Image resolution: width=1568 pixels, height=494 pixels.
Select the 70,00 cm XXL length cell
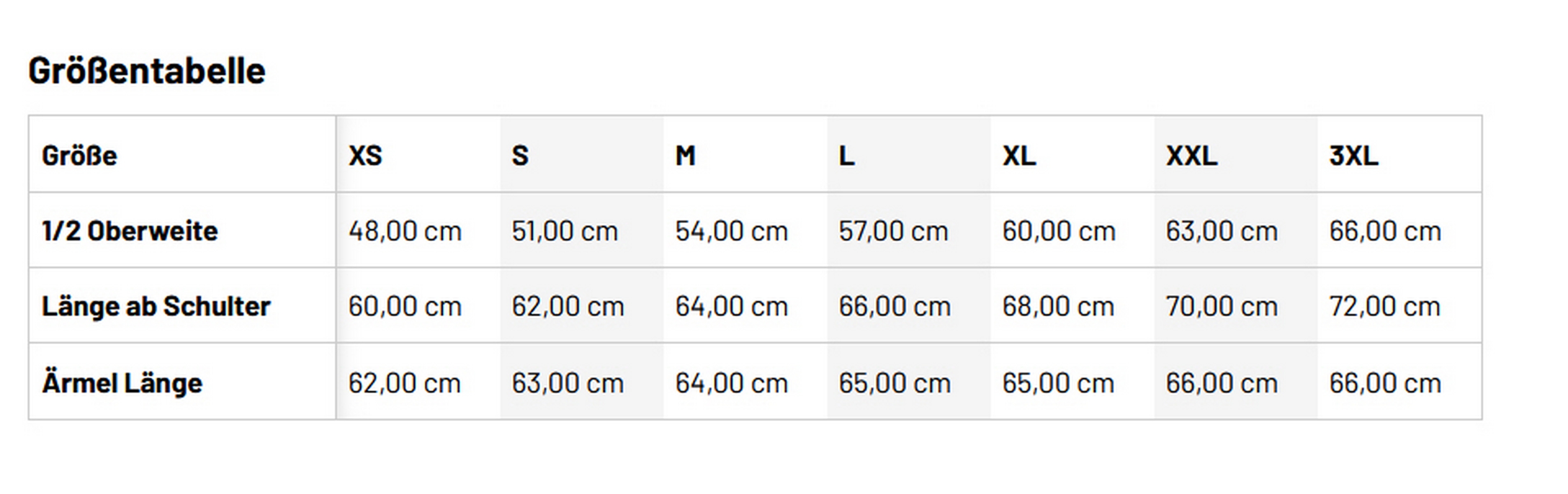point(1221,306)
